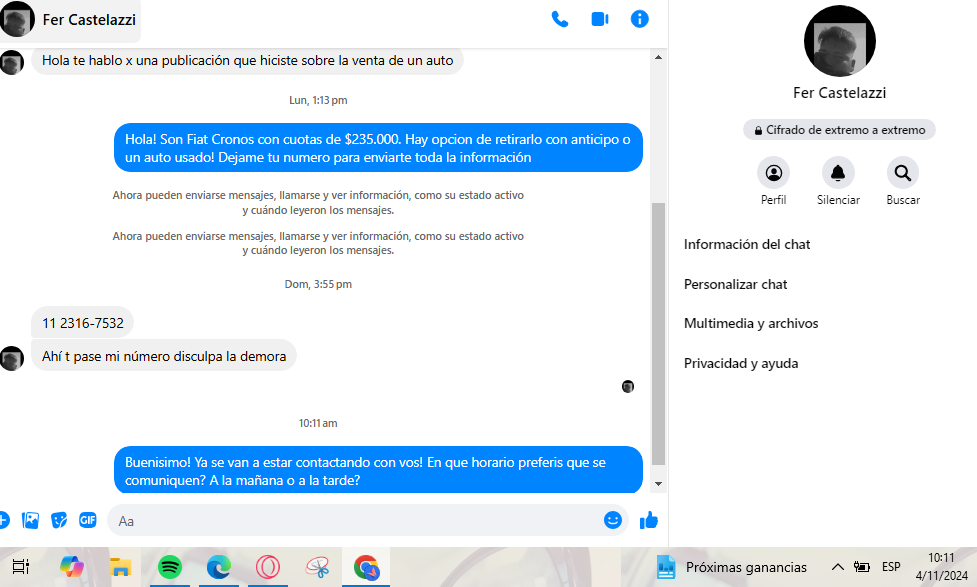Open Spotify from the taskbar
Image resolution: width=977 pixels, height=587 pixels.
(170, 567)
